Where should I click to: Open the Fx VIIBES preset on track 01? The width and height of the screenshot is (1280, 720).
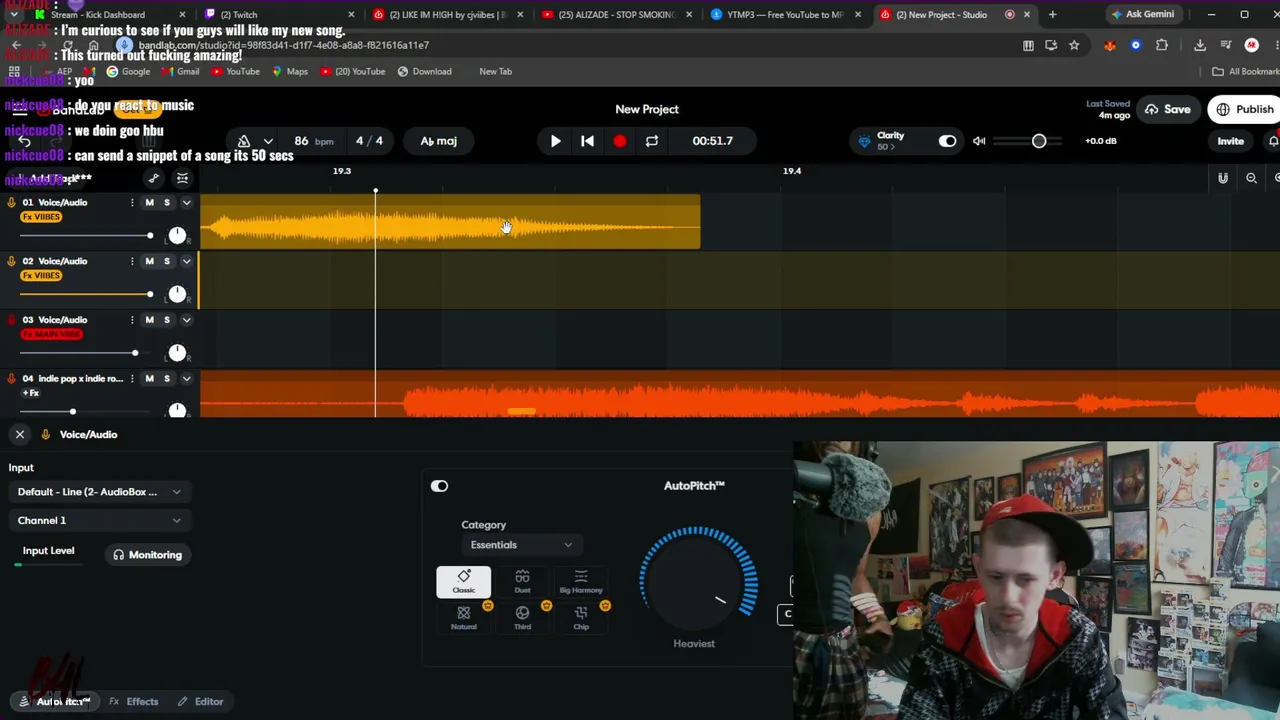(x=41, y=217)
